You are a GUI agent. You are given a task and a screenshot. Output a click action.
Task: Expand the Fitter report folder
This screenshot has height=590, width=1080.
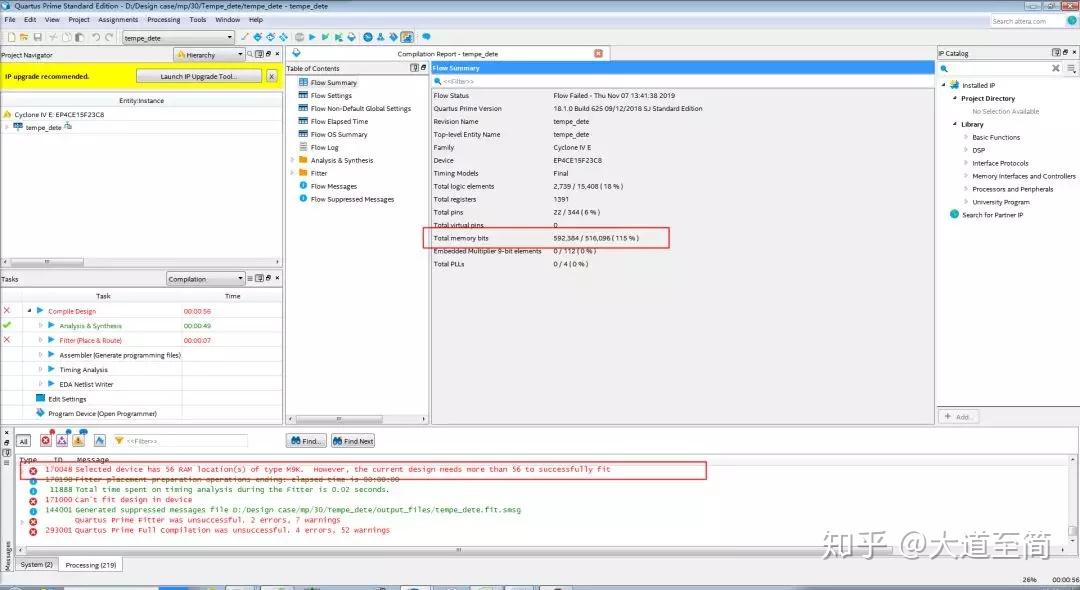coord(293,173)
